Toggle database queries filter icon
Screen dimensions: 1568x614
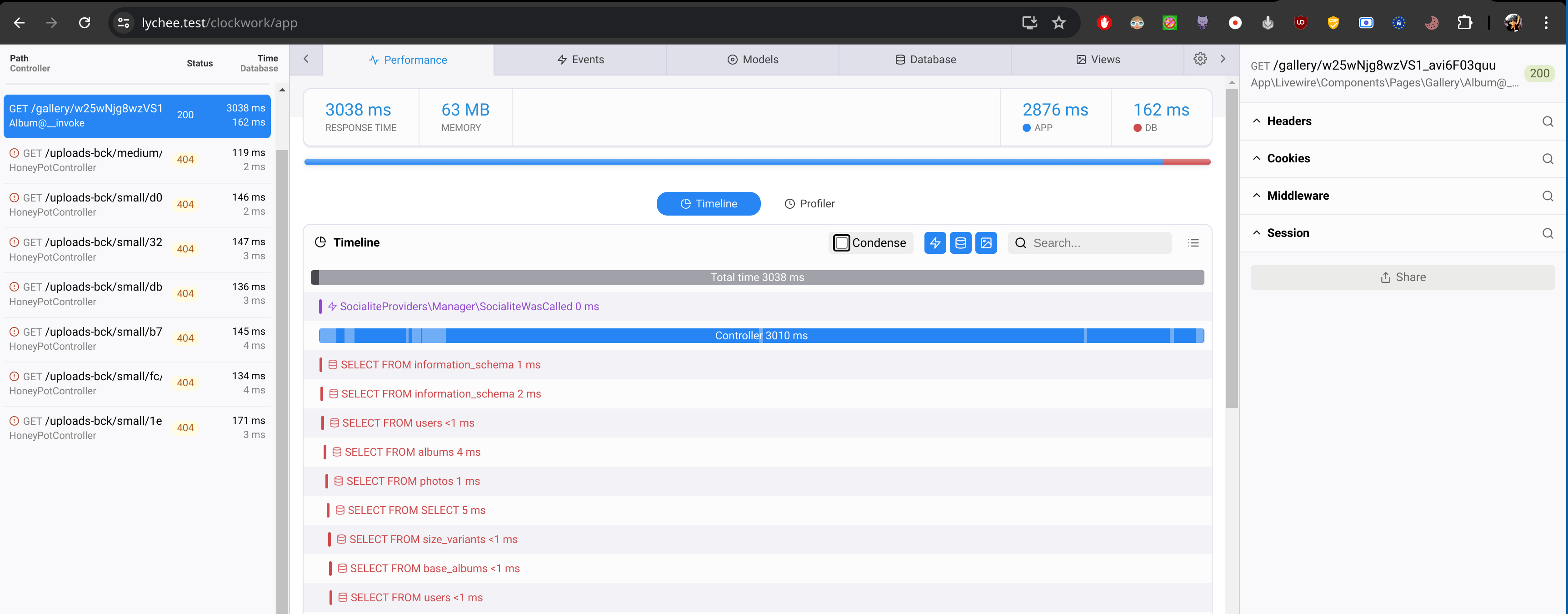[x=960, y=243]
